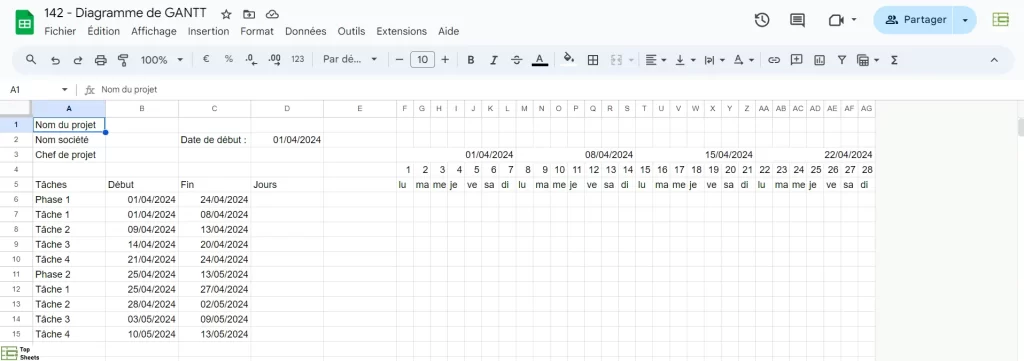Open the 123 number format menu

point(298,59)
